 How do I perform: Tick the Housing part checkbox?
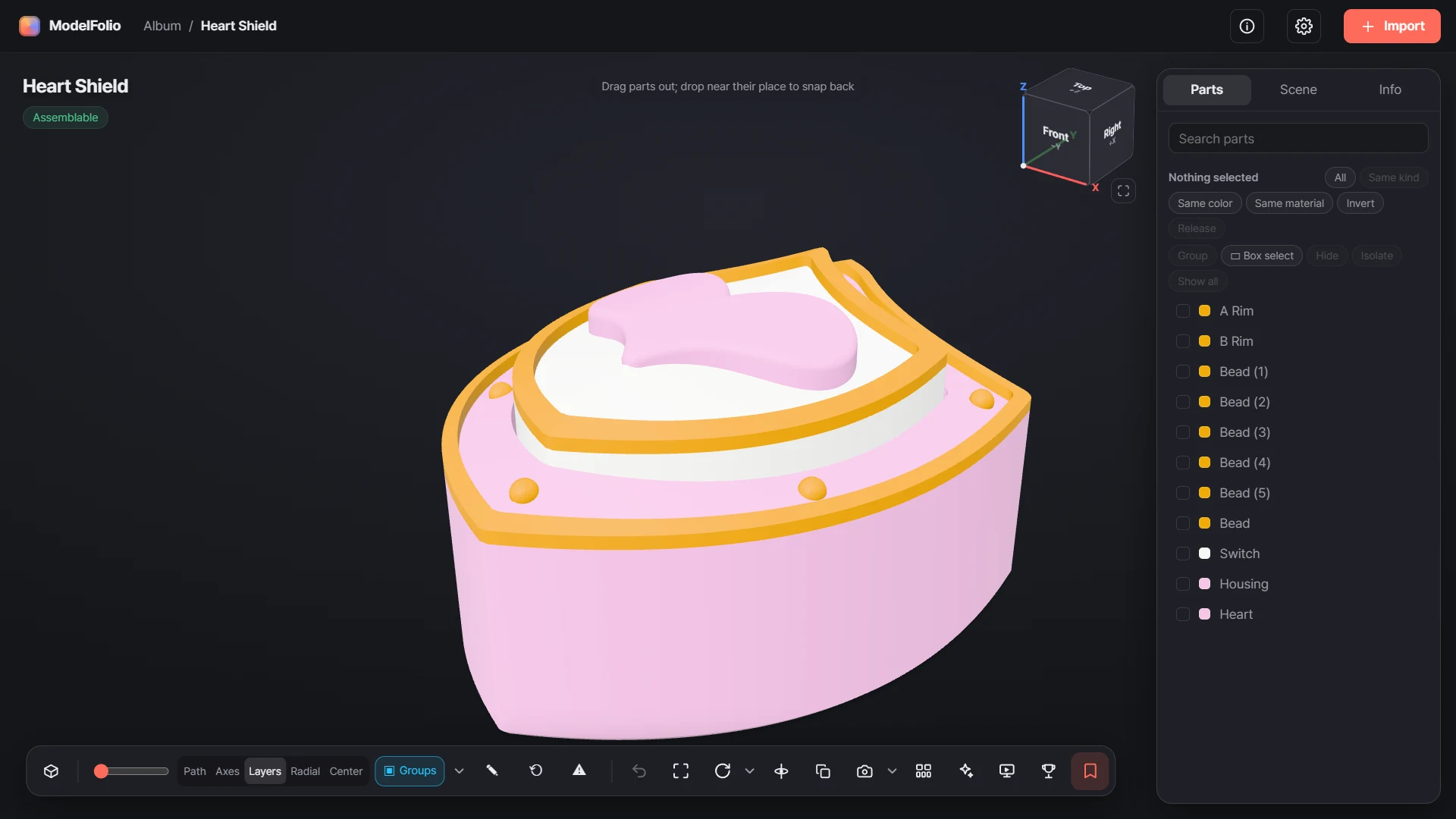1182,584
